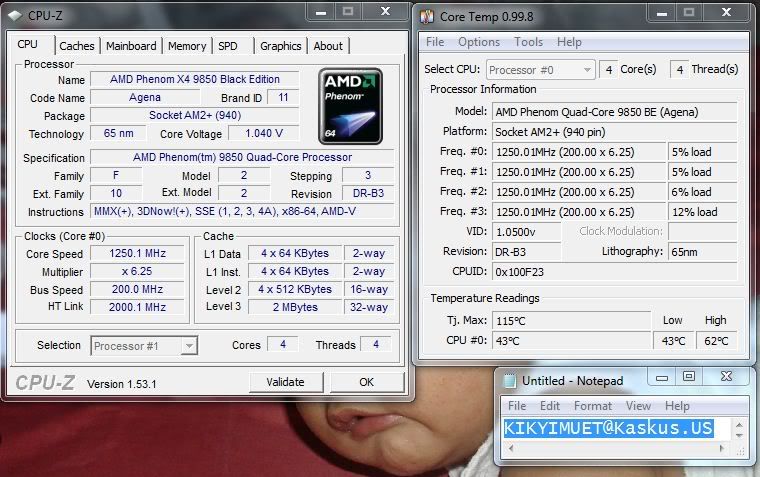Click the Freq. #0 value in Core Temp
This screenshot has height=477, width=760.
[x=579, y=152]
